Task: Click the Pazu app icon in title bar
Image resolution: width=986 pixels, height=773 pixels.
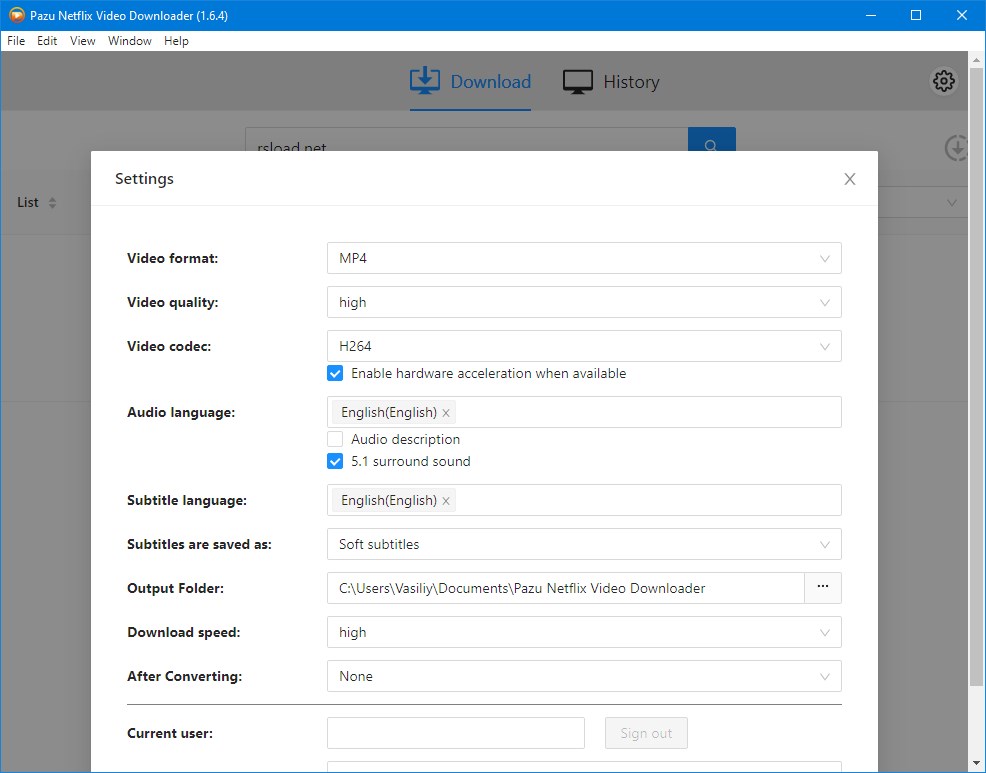Action: (x=15, y=15)
